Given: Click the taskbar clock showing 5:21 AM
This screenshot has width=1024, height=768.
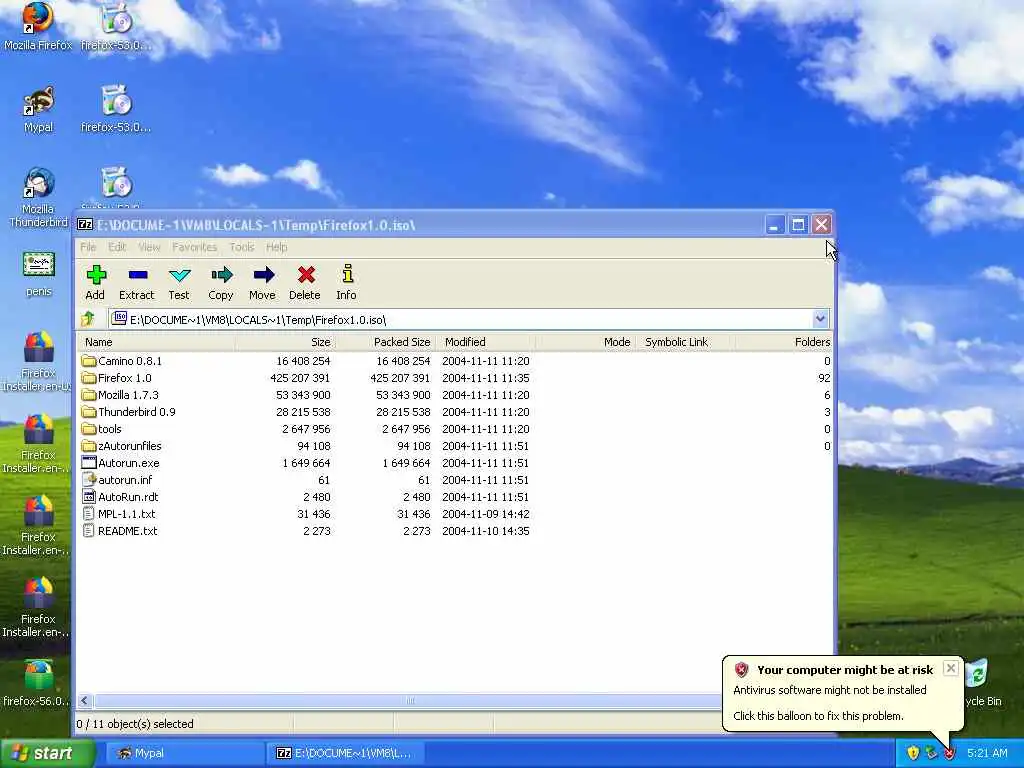Looking at the screenshot, I should click(x=987, y=753).
